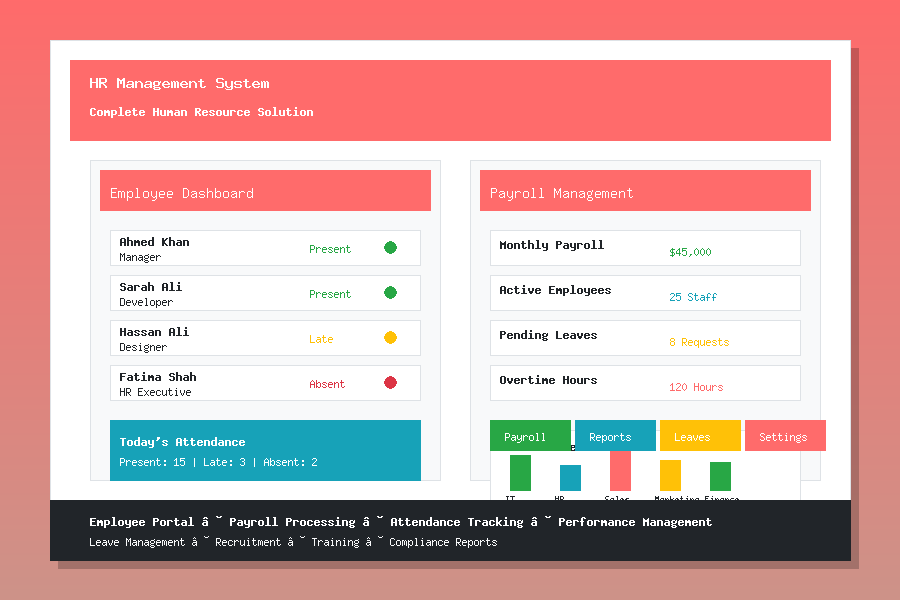Image resolution: width=900 pixels, height=600 pixels.
Task: Open the Monthly Payroll card
Action: tap(645, 248)
